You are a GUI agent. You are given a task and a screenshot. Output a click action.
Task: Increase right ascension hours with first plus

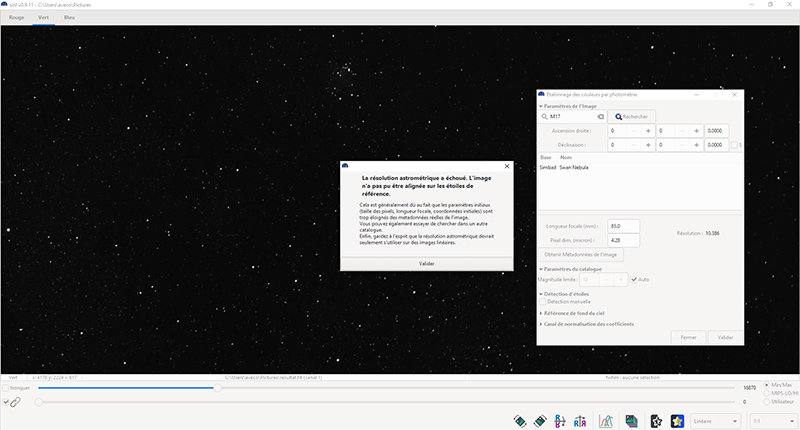click(x=648, y=131)
